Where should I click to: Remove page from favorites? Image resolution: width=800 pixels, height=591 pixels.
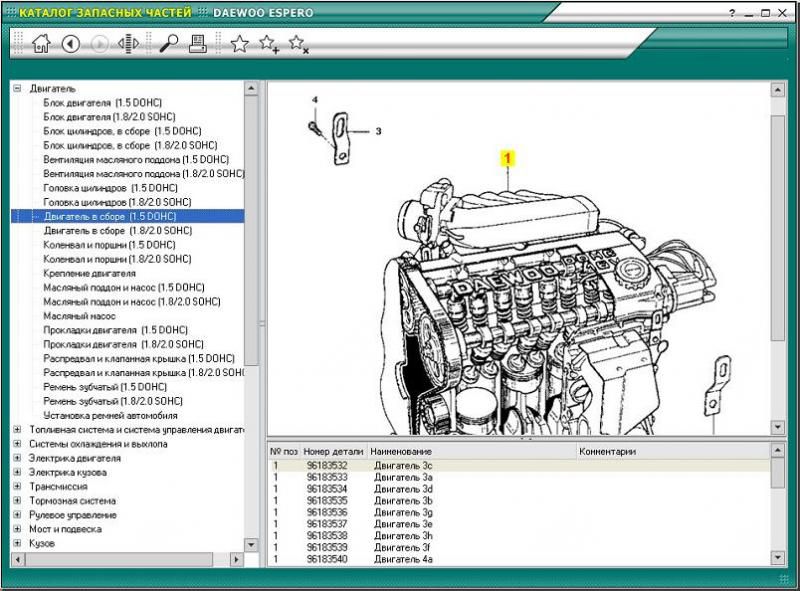pyautogui.click(x=298, y=43)
